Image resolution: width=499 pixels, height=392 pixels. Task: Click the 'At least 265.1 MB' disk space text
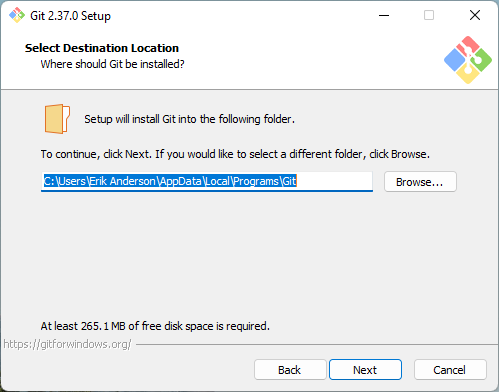(155, 326)
